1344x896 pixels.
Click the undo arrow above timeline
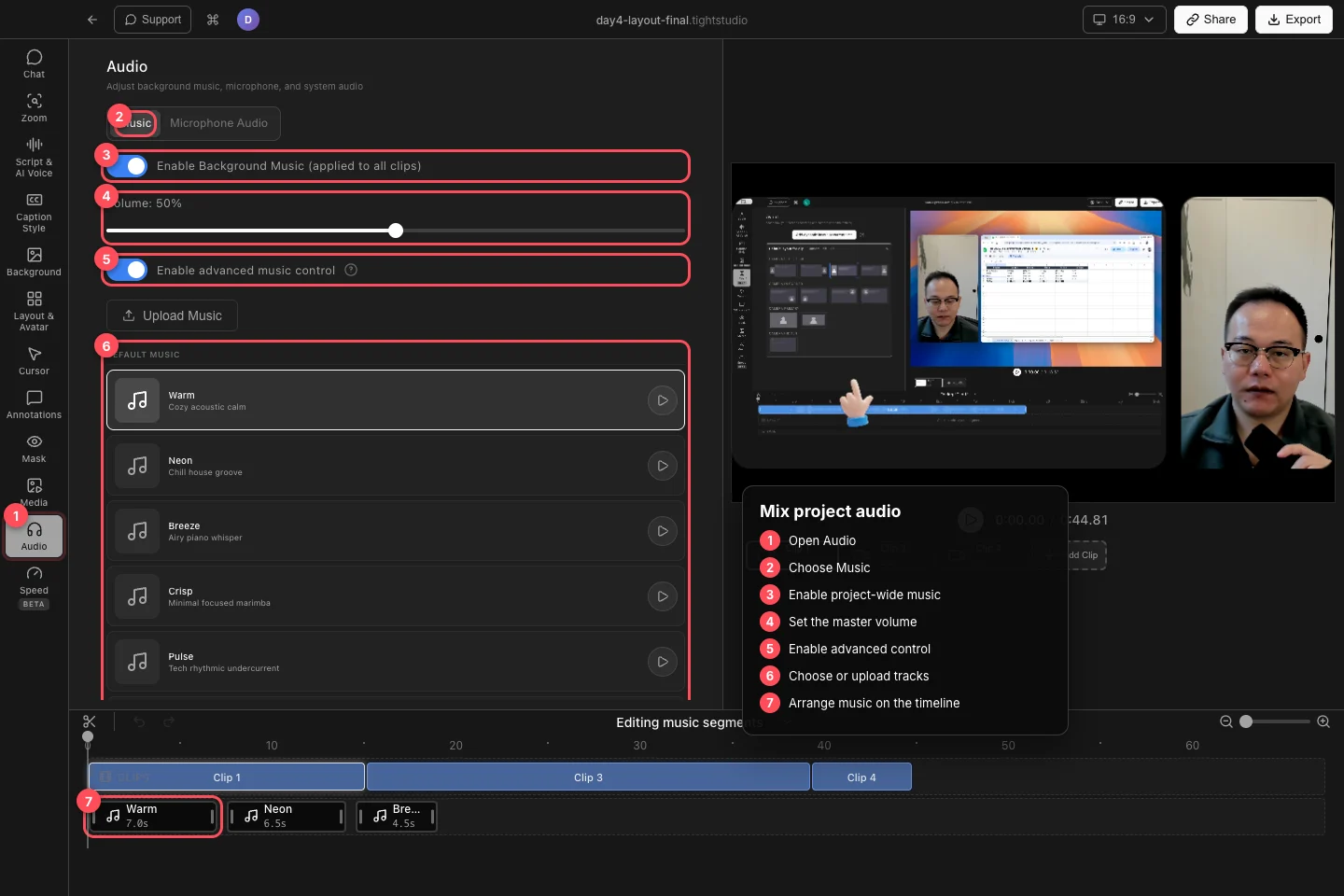click(140, 721)
